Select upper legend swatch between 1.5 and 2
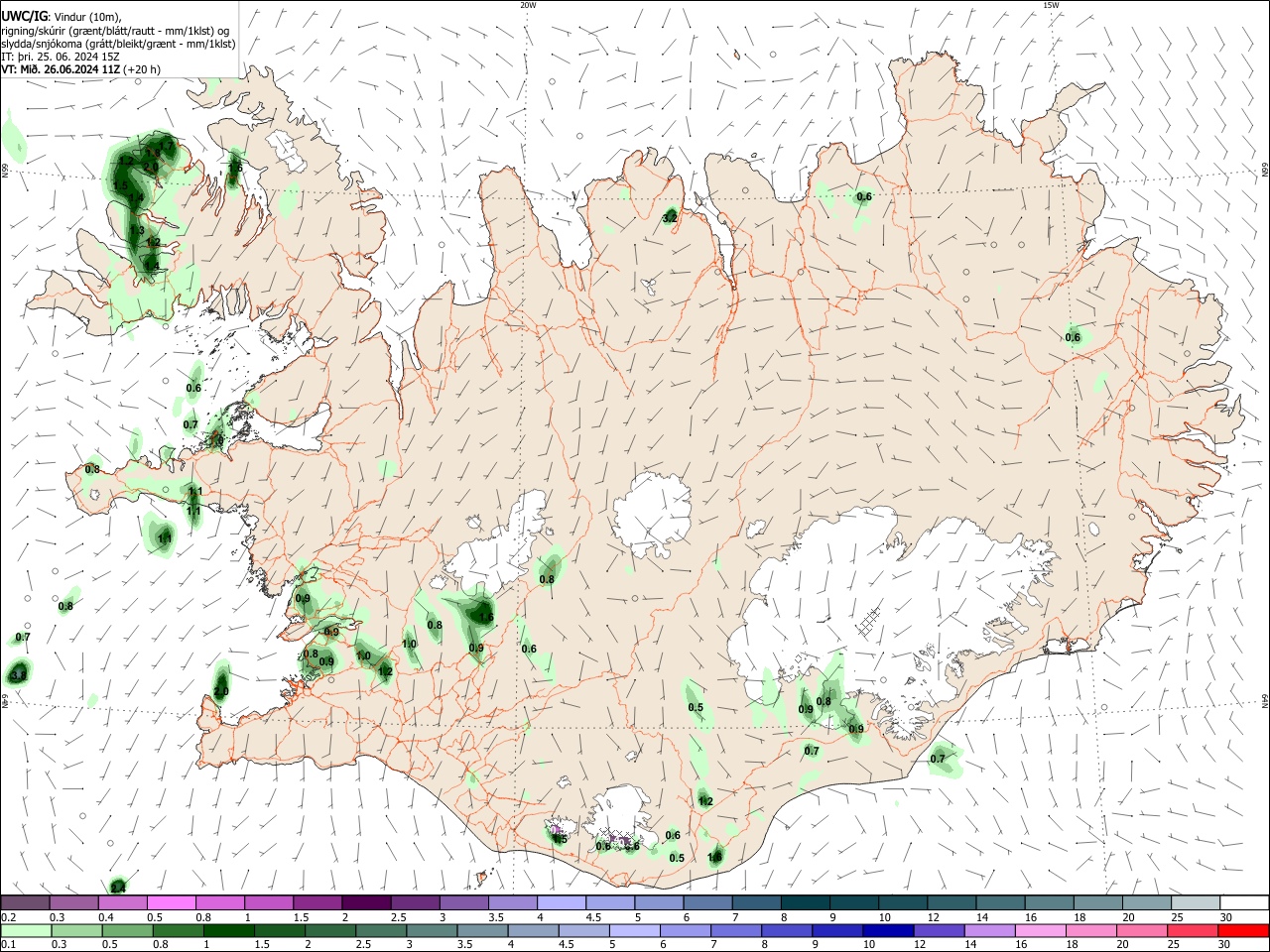Screen dimensions: 1270x952 (x=317, y=902)
